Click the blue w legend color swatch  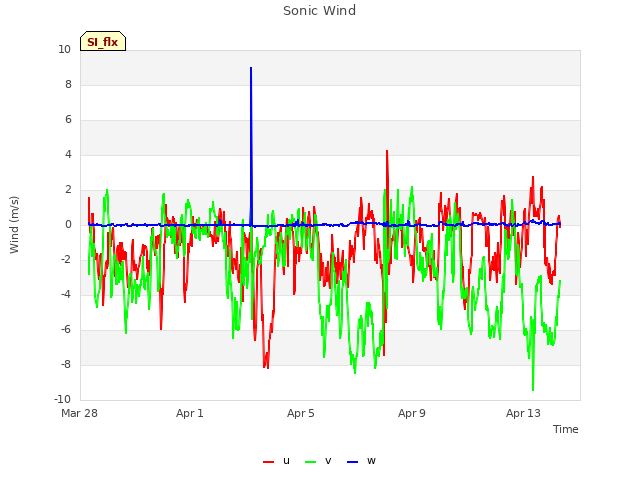click(352, 462)
